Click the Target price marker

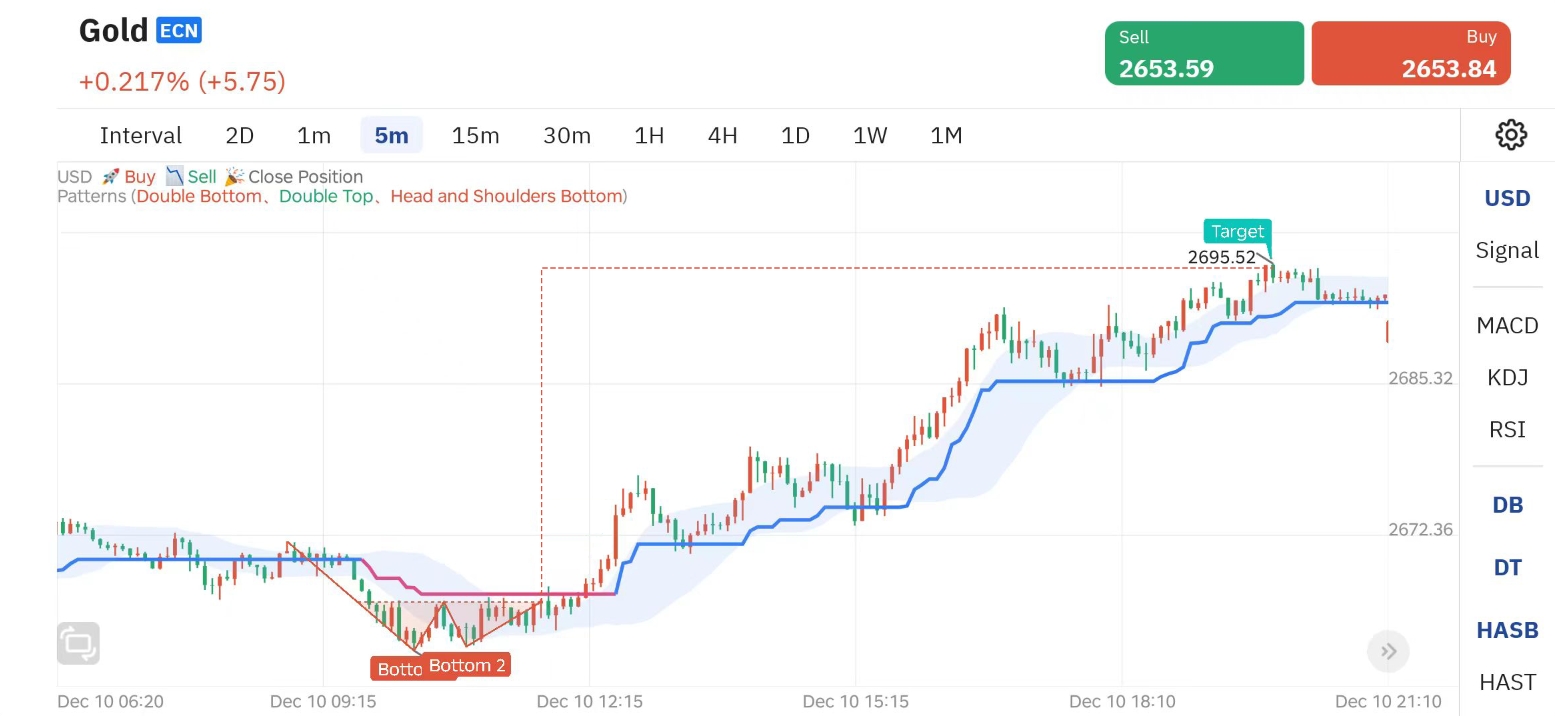(x=1238, y=232)
